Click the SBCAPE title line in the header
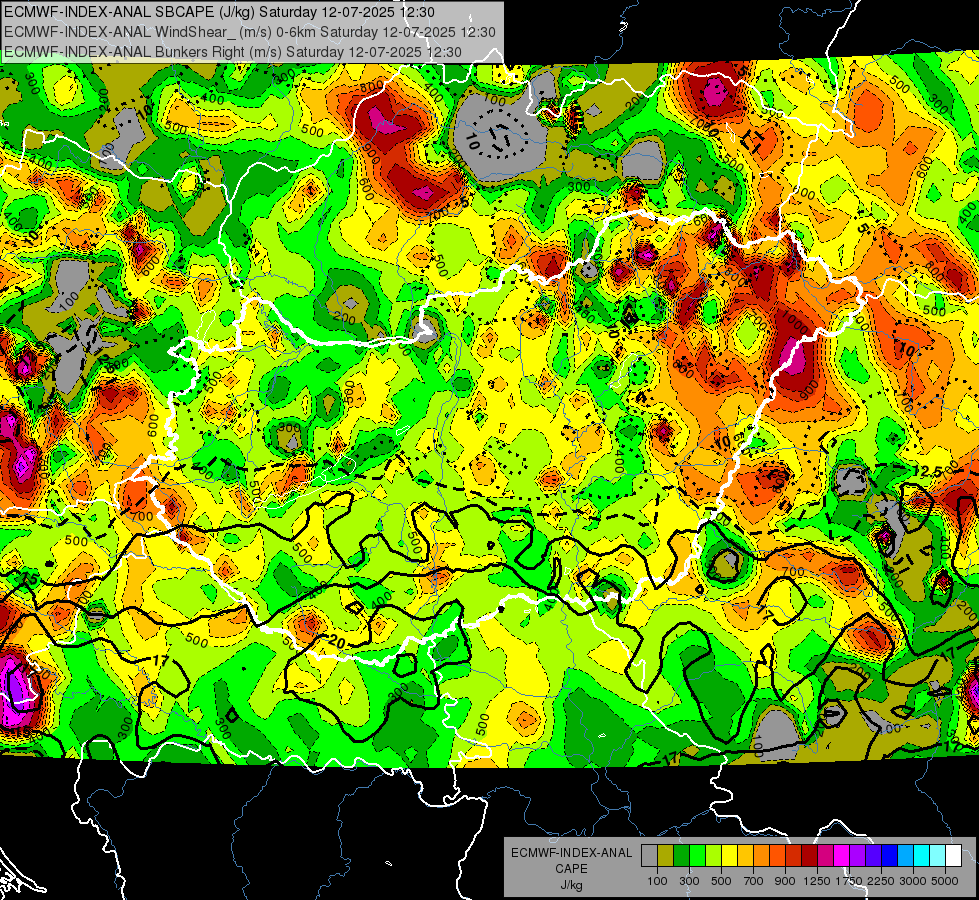 pos(219,12)
